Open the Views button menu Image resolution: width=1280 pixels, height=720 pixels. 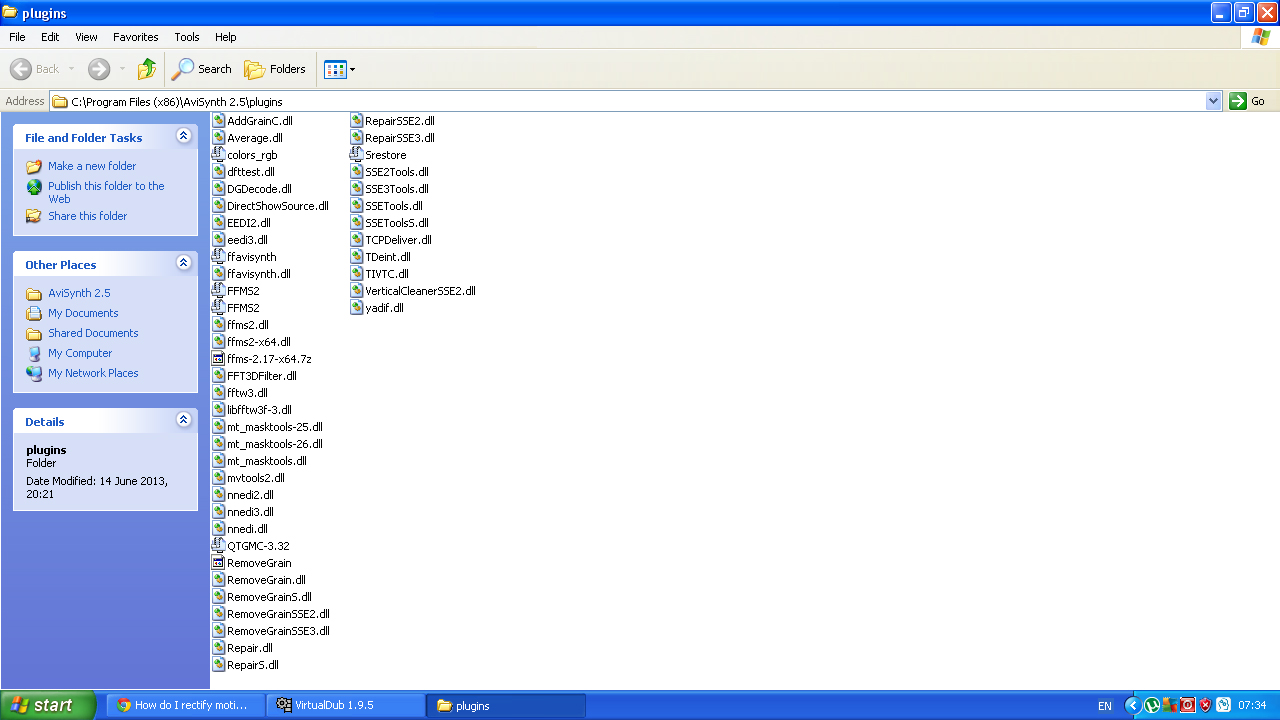339,69
